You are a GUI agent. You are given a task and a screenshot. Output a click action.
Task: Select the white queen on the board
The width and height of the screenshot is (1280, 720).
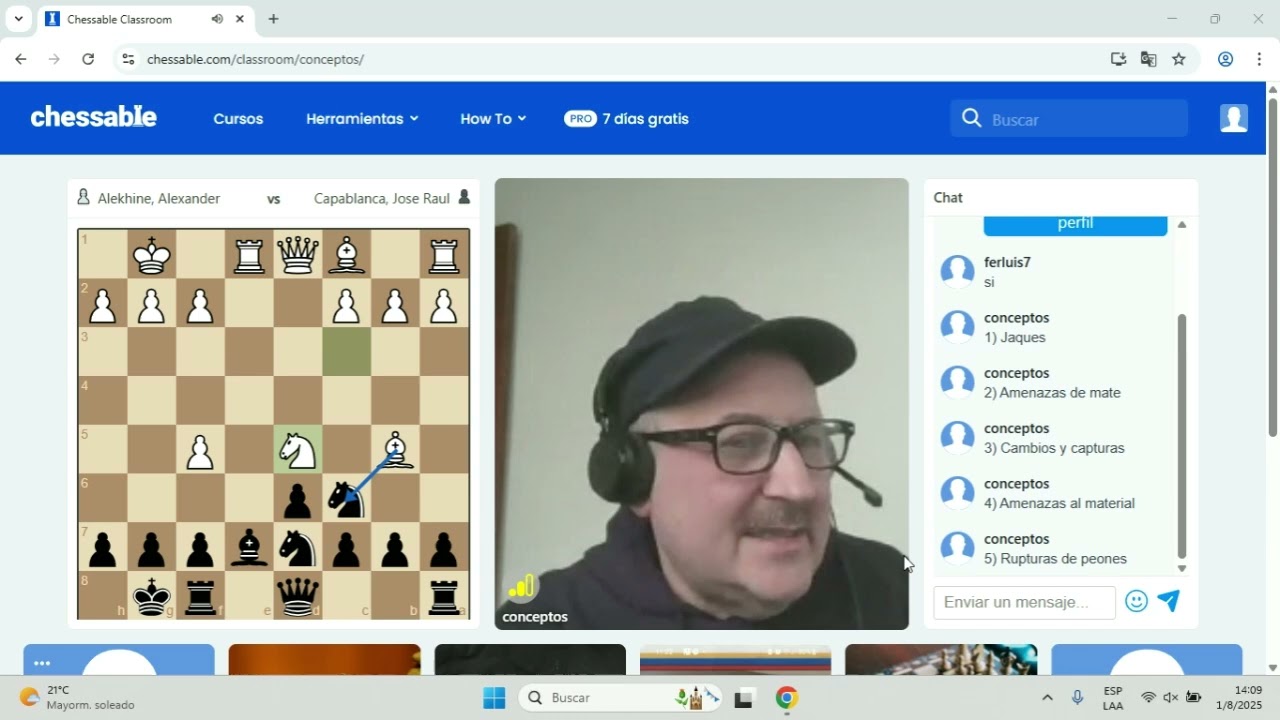point(298,256)
